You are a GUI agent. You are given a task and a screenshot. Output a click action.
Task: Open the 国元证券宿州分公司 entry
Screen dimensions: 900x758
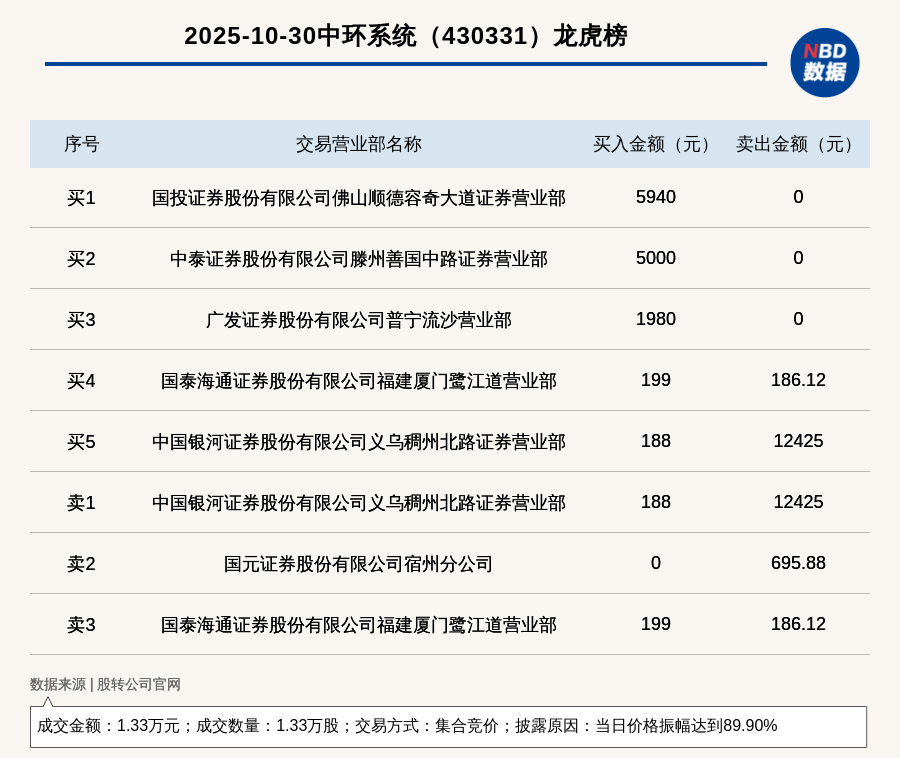pyautogui.click(x=358, y=564)
